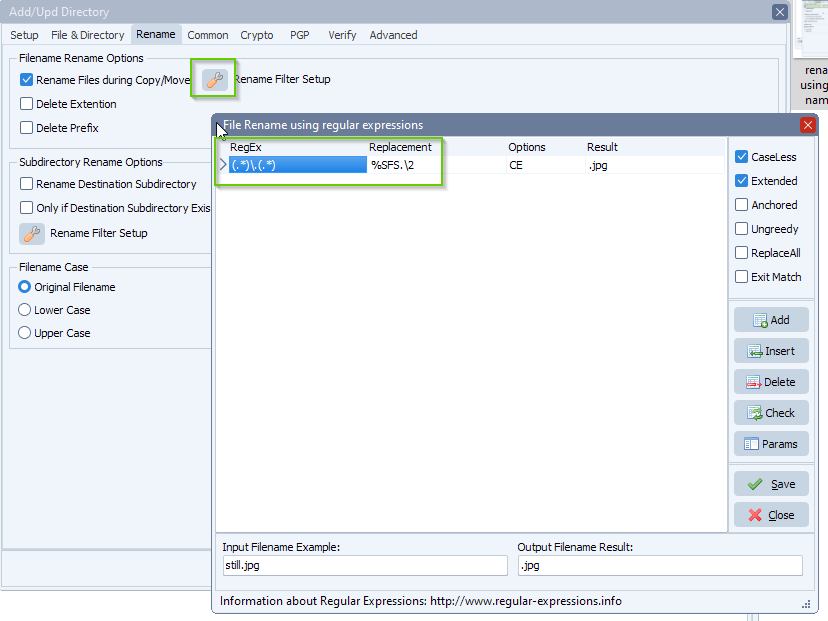
Task: Close the rename dialog with Close button
Action: tap(771, 514)
